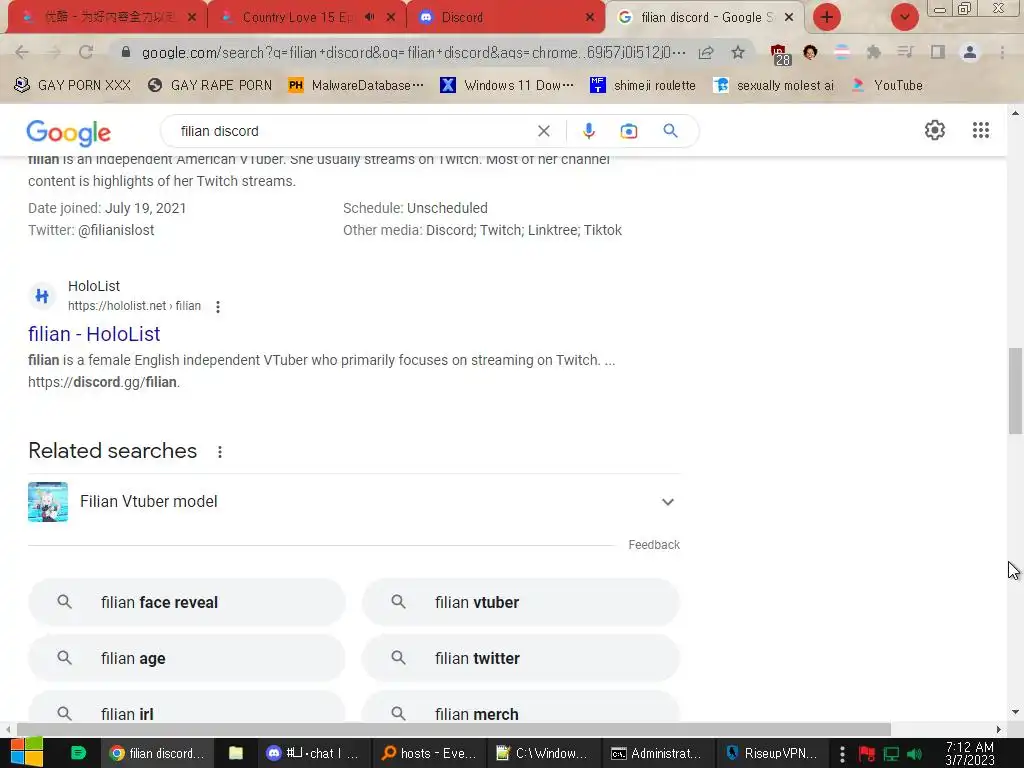This screenshot has height=768, width=1024.
Task: Switch to Administrator command prompt in taskbar
Action: click(x=658, y=753)
